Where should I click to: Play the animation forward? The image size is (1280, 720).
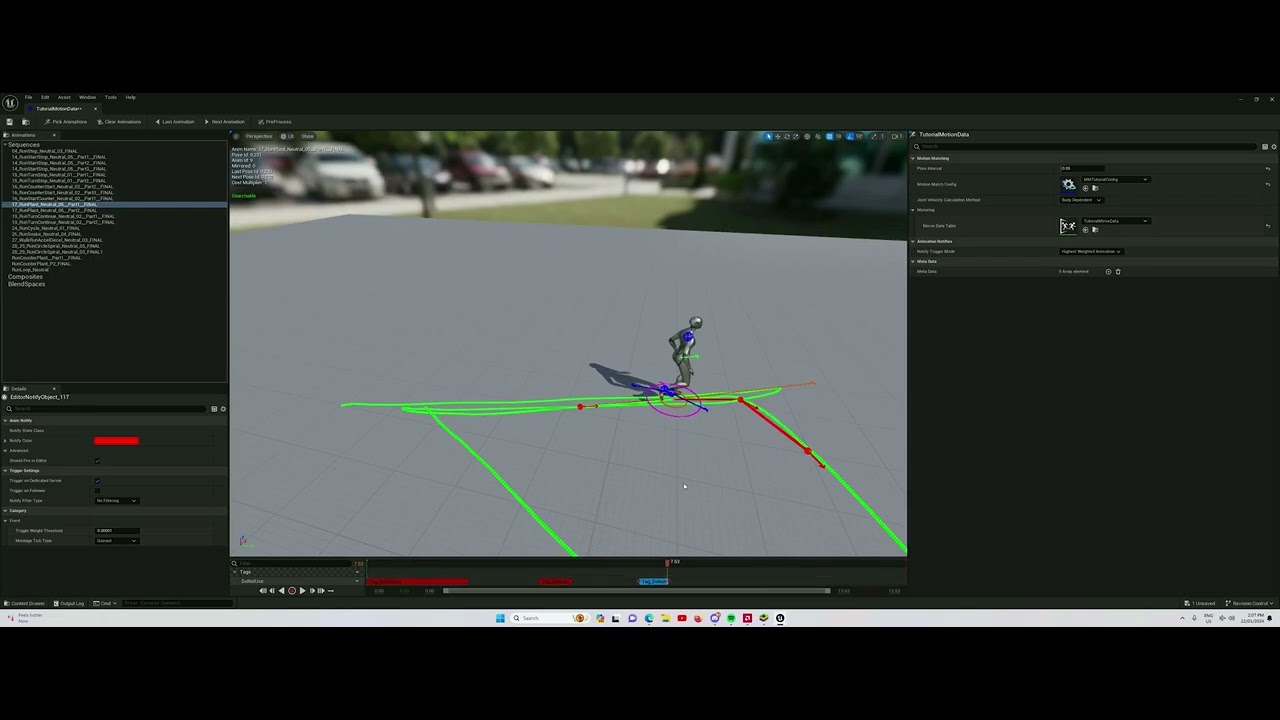(302, 591)
